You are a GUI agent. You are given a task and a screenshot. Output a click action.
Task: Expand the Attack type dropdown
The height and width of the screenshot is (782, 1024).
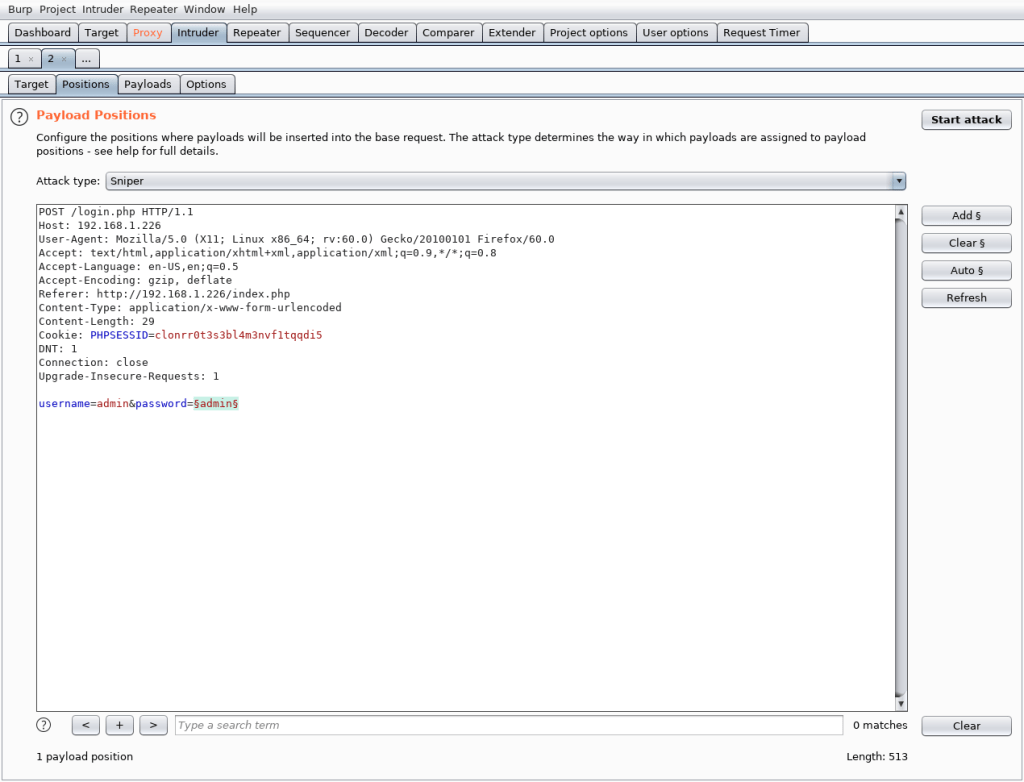(899, 181)
